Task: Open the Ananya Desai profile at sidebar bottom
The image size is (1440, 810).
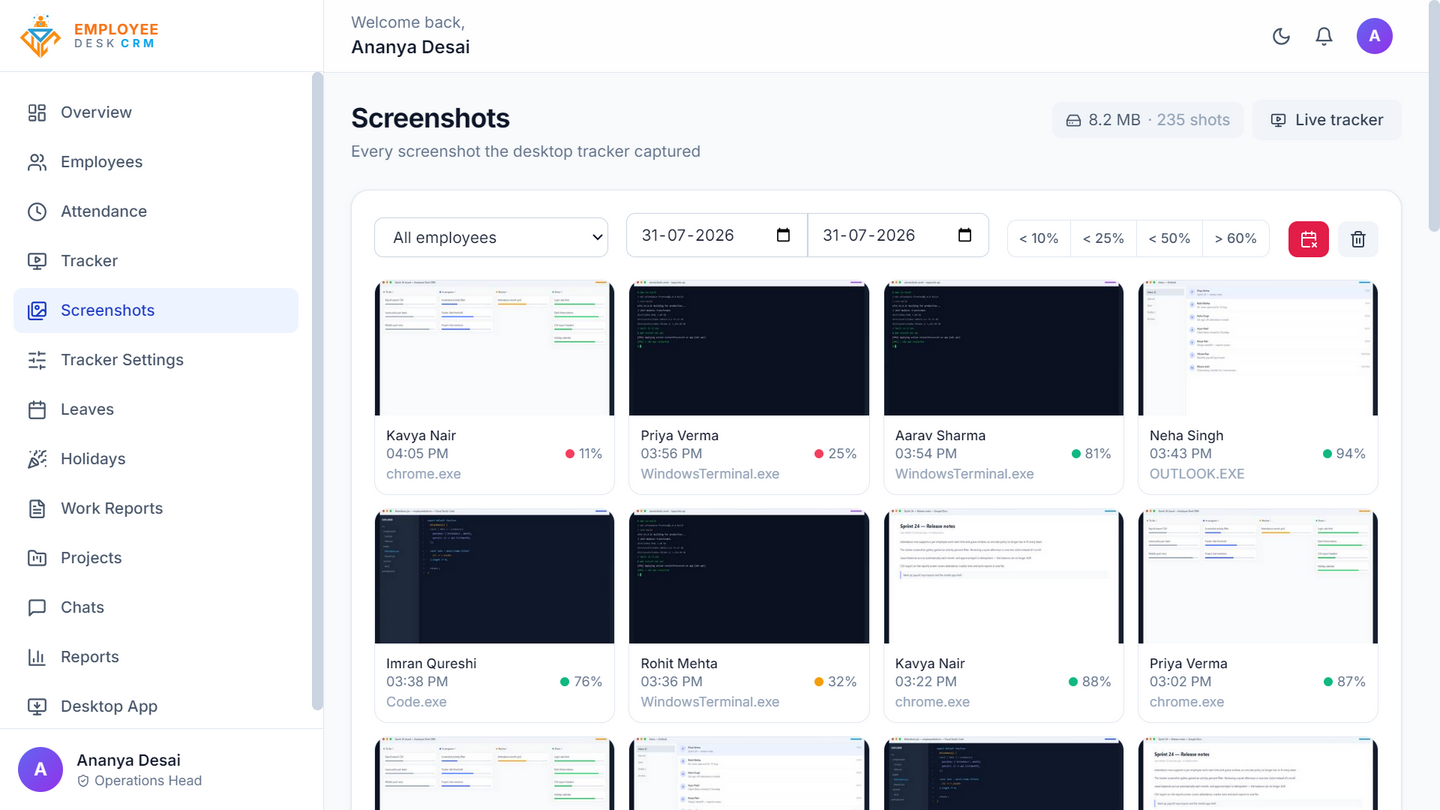Action: click(x=161, y=770)
